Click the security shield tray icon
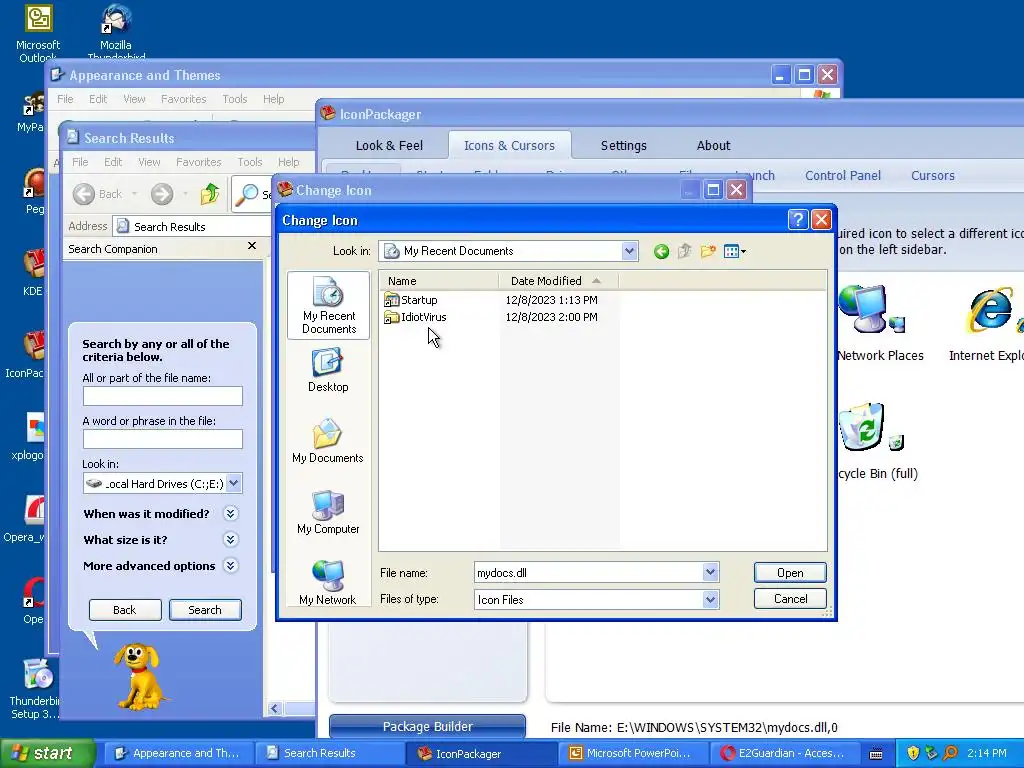1024x768 pixels. [x=913, y=753]
